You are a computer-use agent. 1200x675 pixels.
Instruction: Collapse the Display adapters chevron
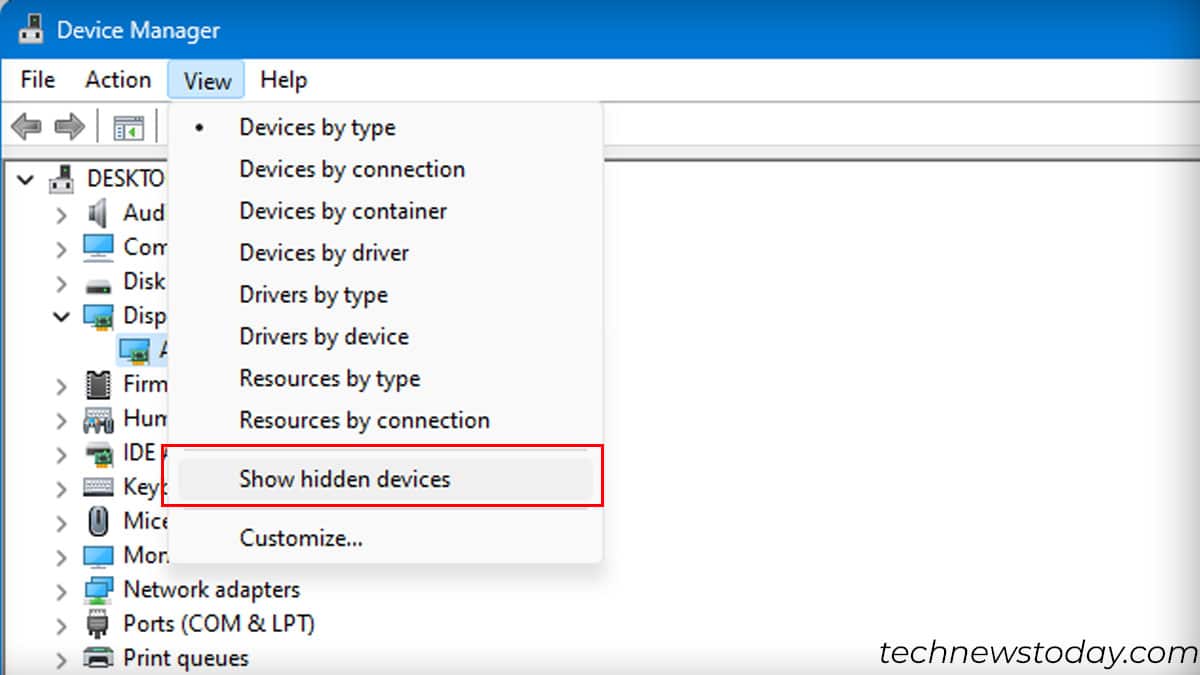[62, 316]
